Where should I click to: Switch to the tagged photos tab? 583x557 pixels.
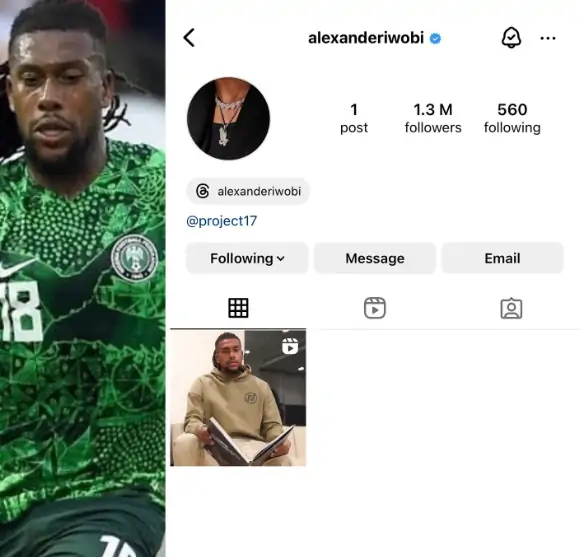point(511,308)
